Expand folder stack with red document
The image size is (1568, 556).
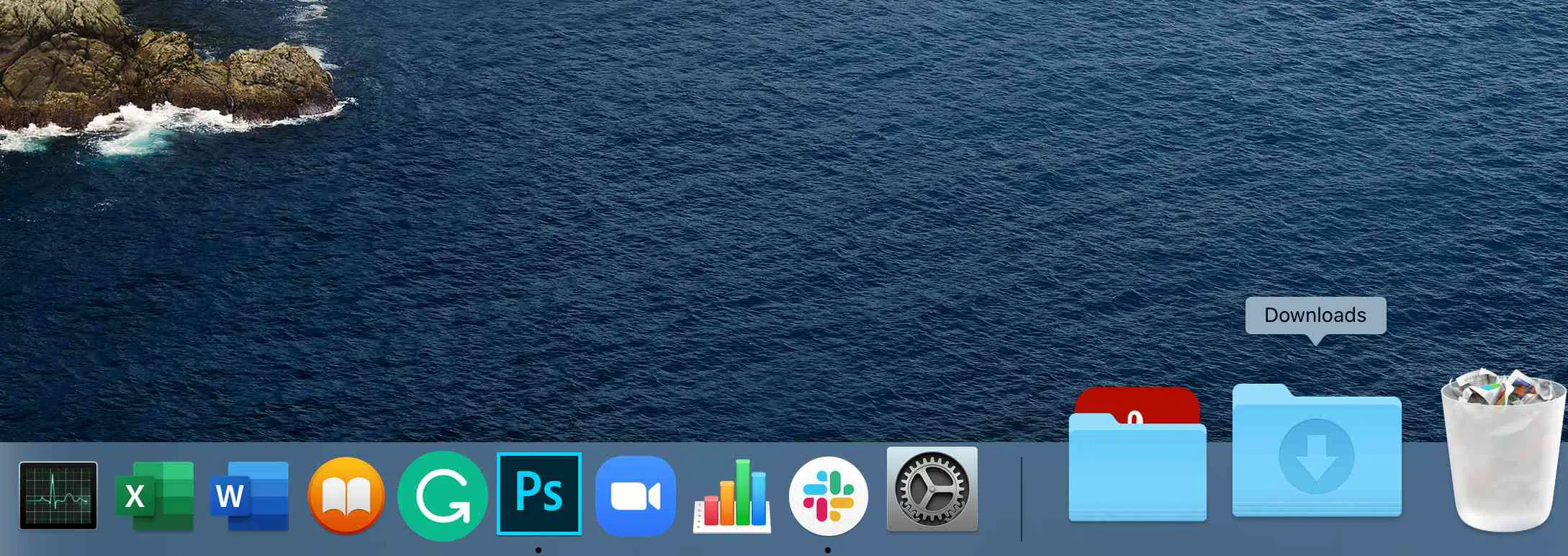point(1137,461)
